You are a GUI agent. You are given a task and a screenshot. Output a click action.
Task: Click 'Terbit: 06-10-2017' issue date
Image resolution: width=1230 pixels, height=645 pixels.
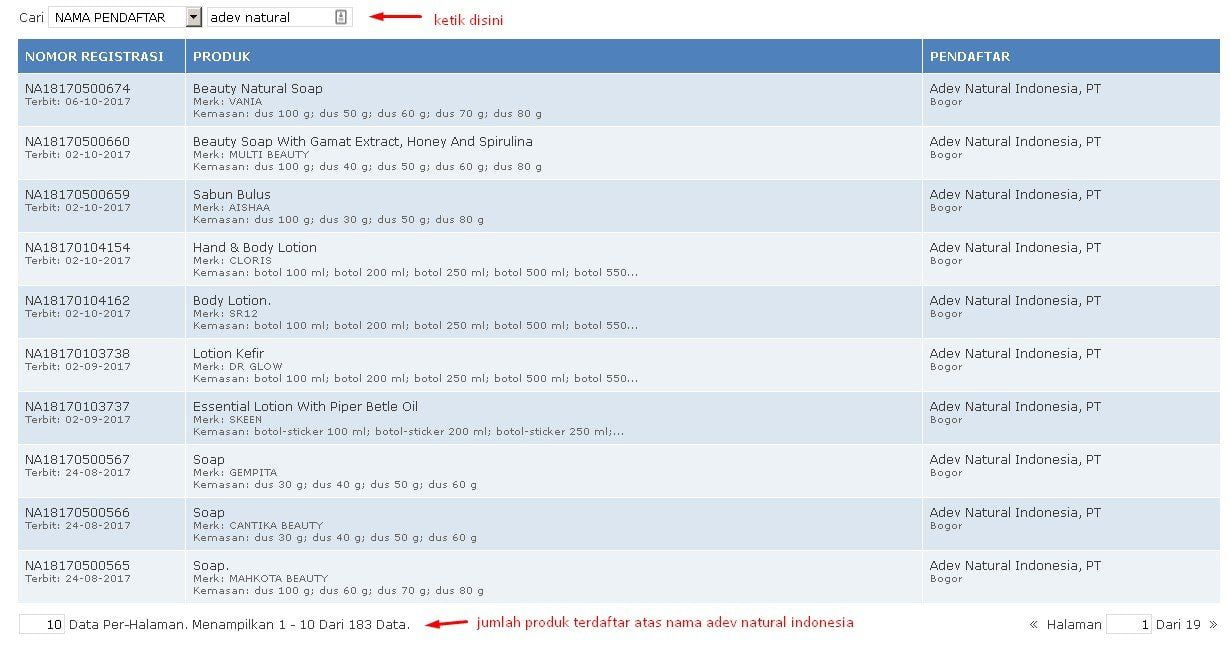coord(78,102)
